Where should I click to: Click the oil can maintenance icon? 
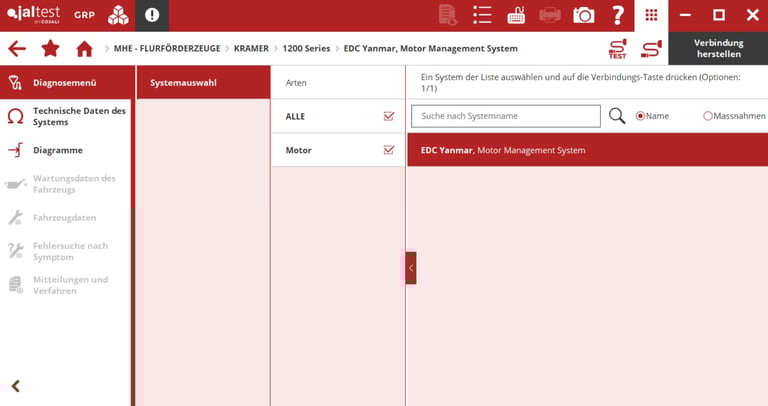pyautogui.click(x=15, y=184)
